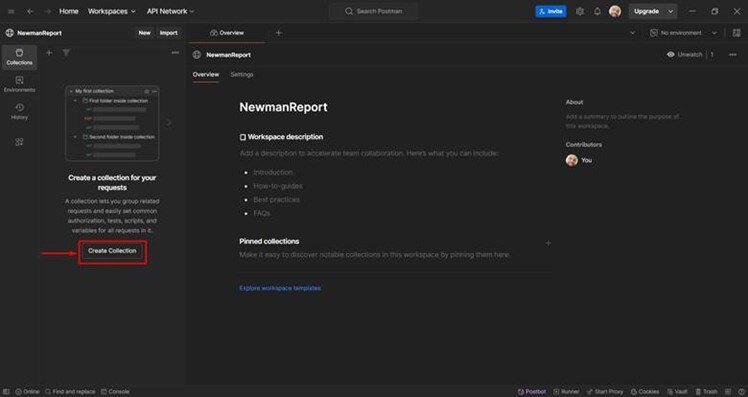Open the user avatar menu in header
This screenshot has height=397, width=748.
click(x=615, y=11)
